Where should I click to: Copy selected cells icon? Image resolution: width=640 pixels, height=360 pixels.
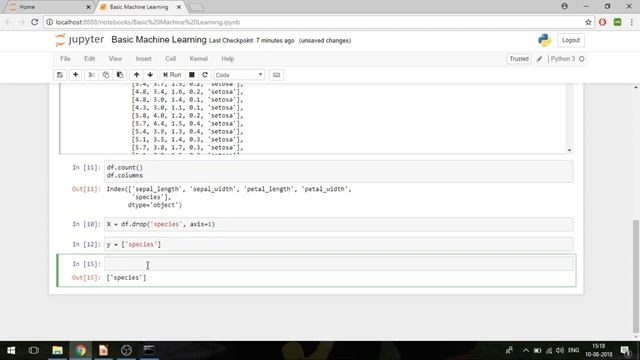pyautogui.click(x=106, y=75)
